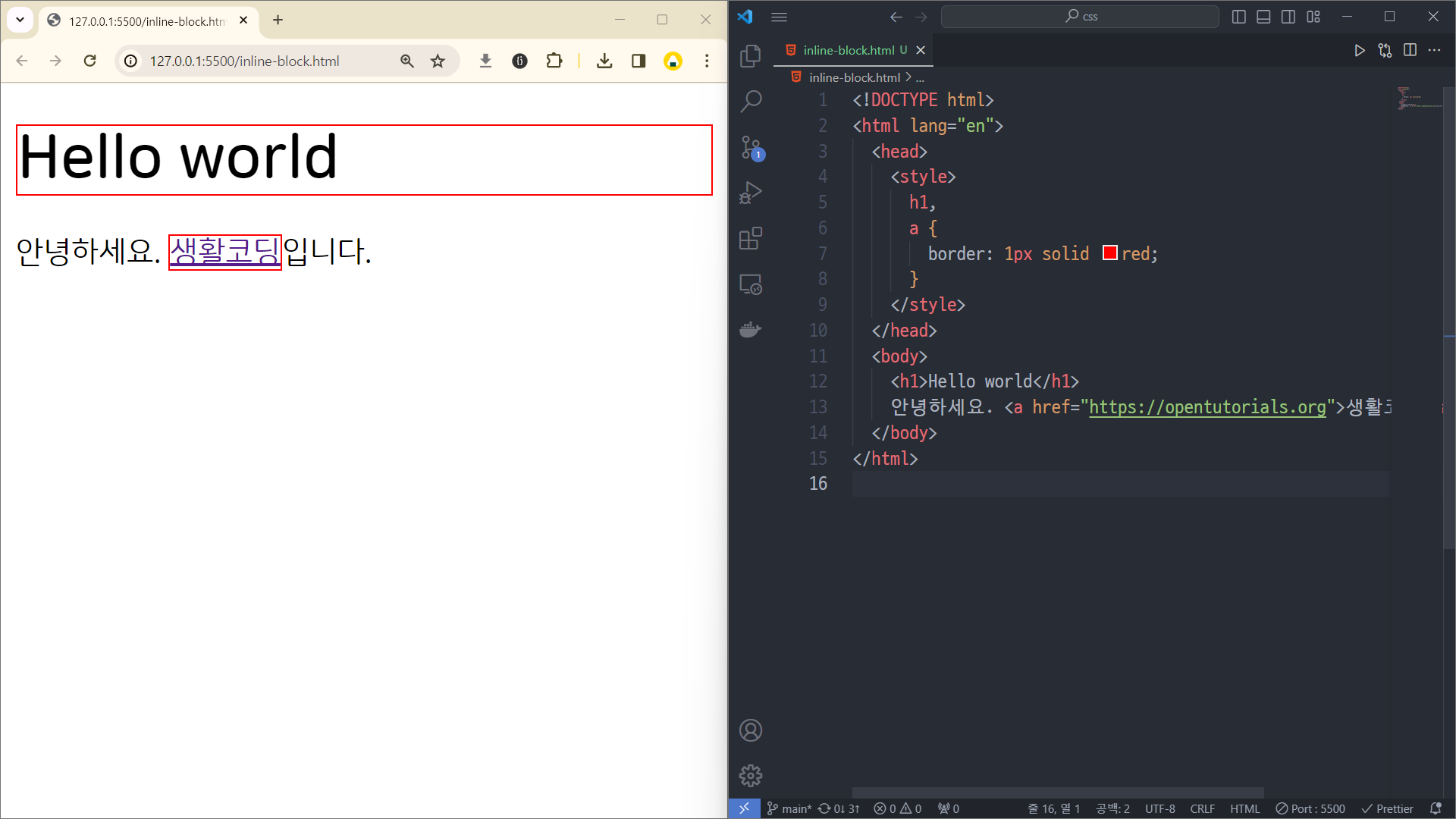Image resolution: width=1456 pixels, height=819 pixels.
Task: Open the Search view in sidebar
Action: click(x=750, y=101)
